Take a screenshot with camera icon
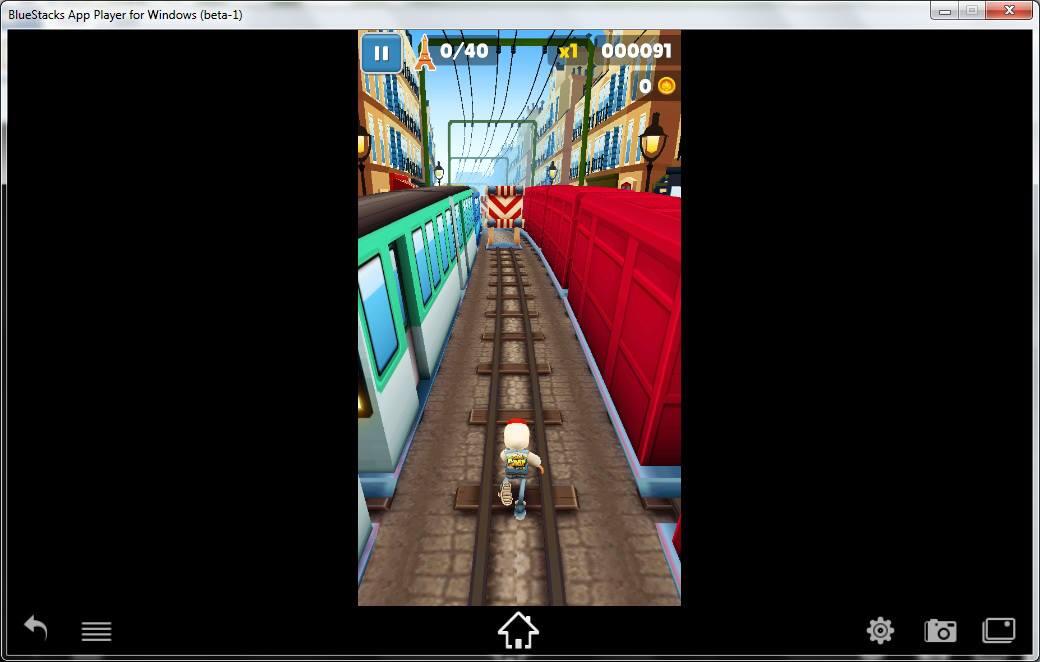1040x662 pixels. (x=941, y=630)
